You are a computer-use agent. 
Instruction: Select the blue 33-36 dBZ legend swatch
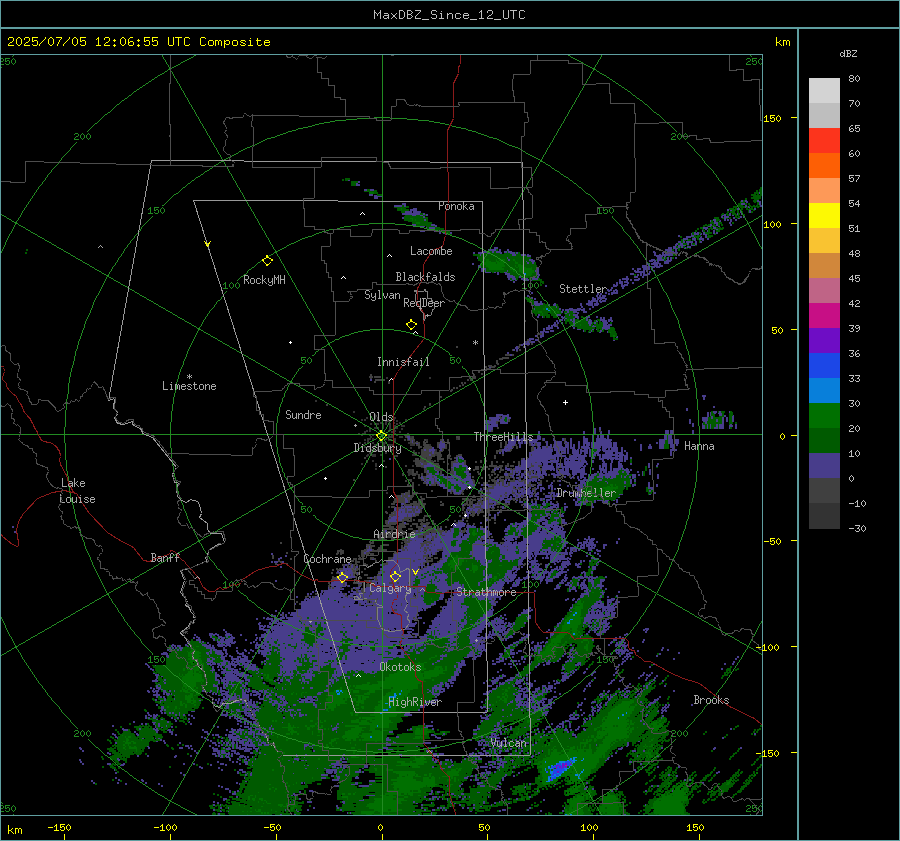824,366
